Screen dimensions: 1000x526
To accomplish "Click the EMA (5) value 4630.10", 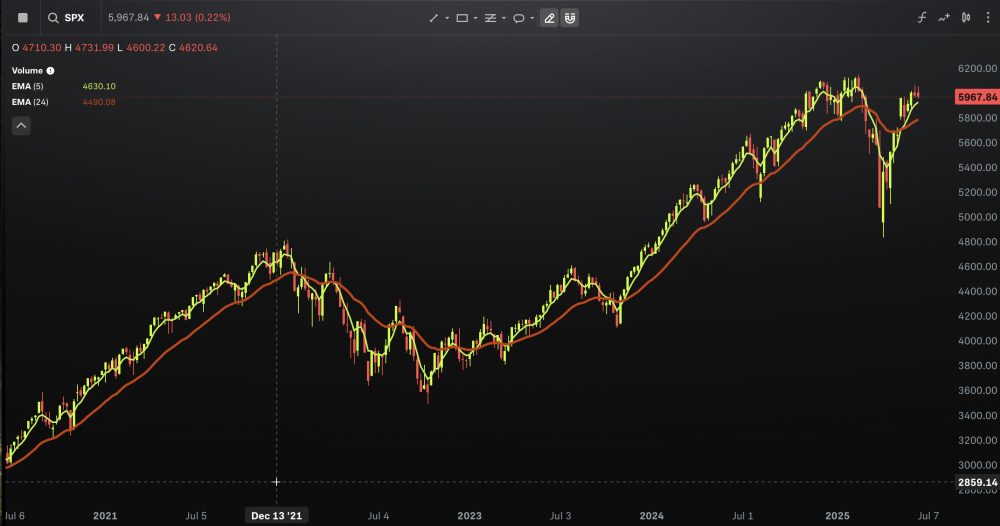I will click(99, 86).
